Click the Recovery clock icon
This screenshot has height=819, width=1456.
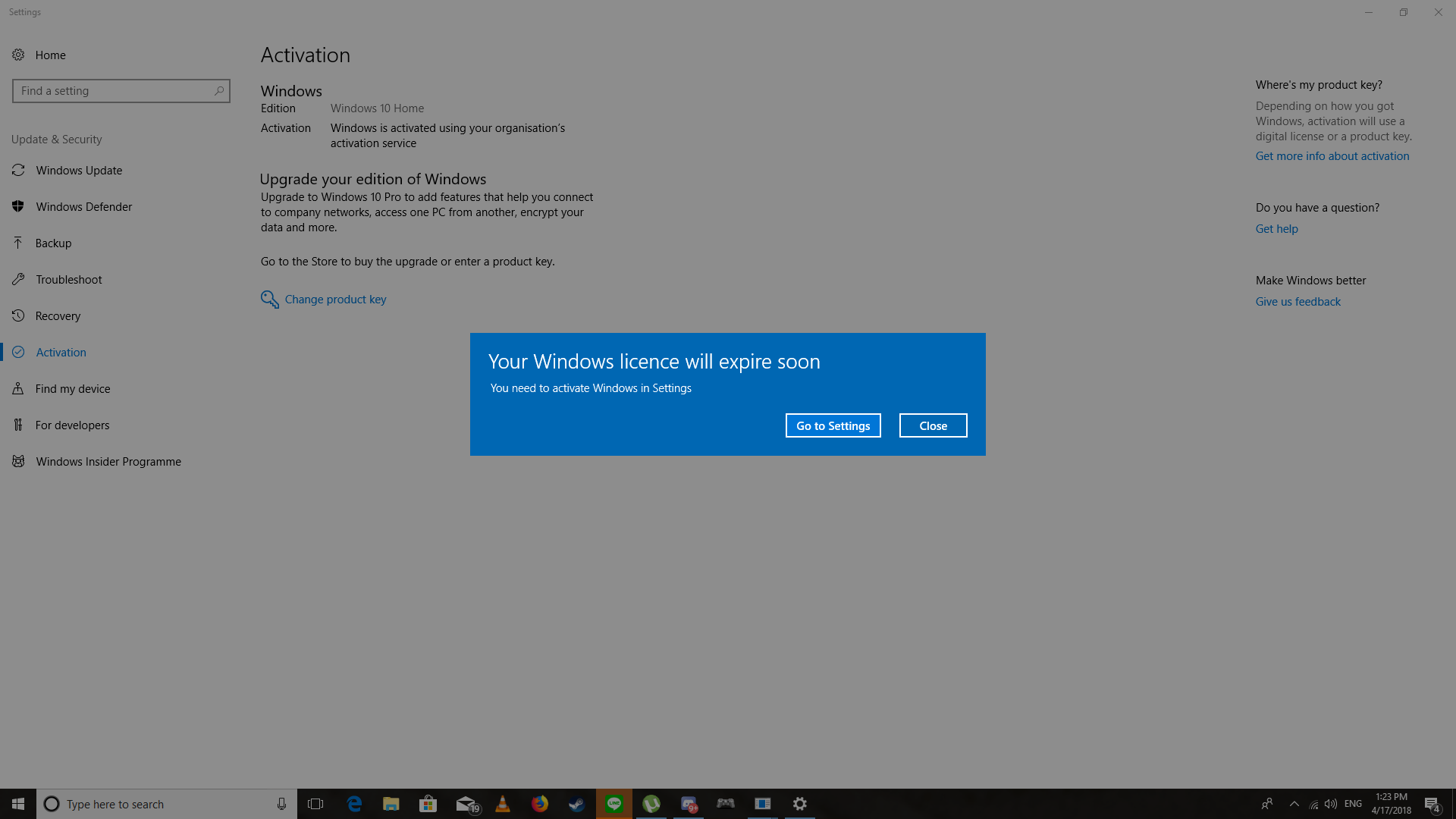click(x=18, y=315)
